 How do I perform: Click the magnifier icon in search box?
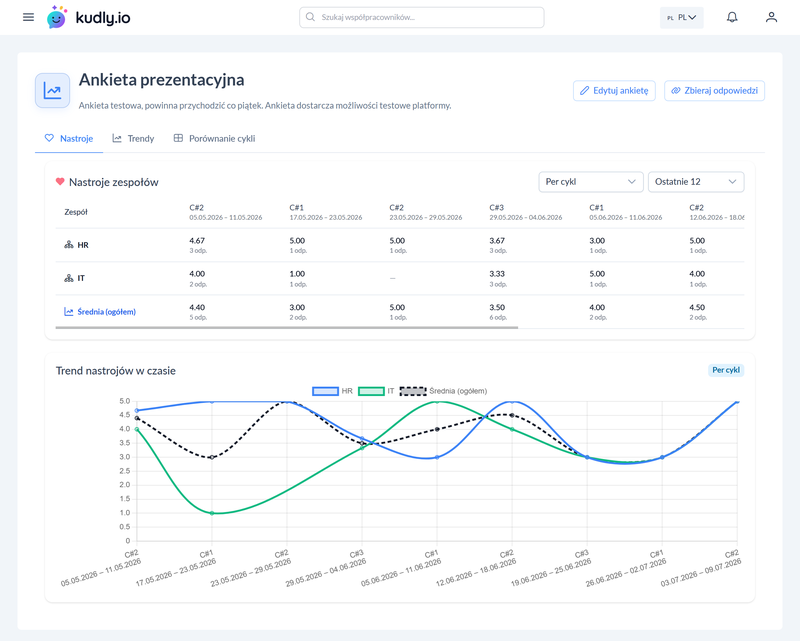tap(310, 17)
